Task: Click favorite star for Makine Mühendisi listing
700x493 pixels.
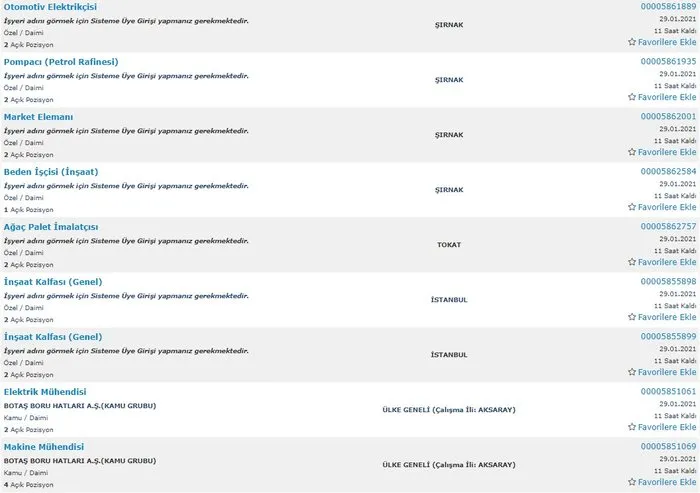Action: (632, 482)
